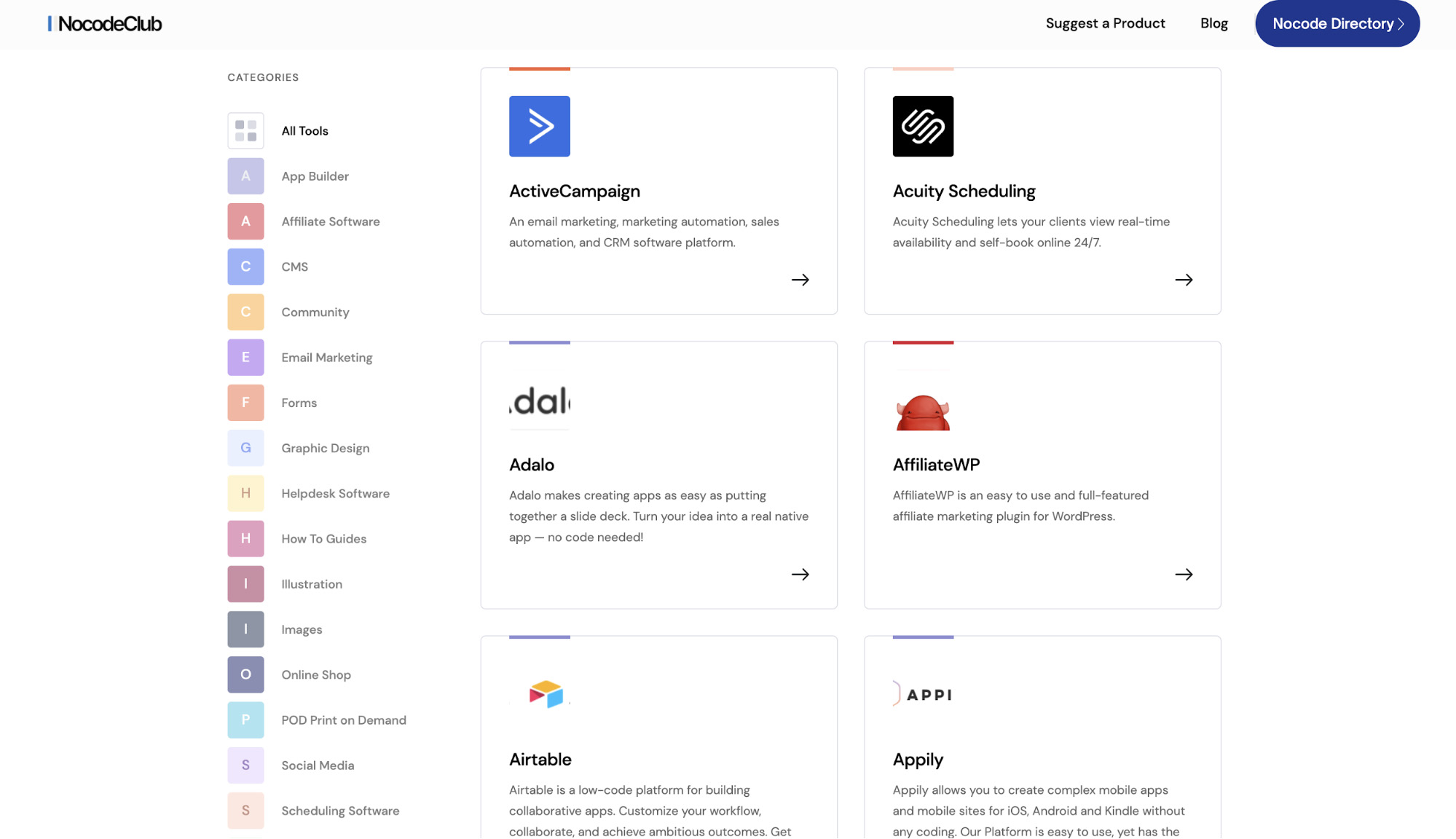Click the Appily logo
Viewport: 1456px width, 839px height.
[923, 694]
